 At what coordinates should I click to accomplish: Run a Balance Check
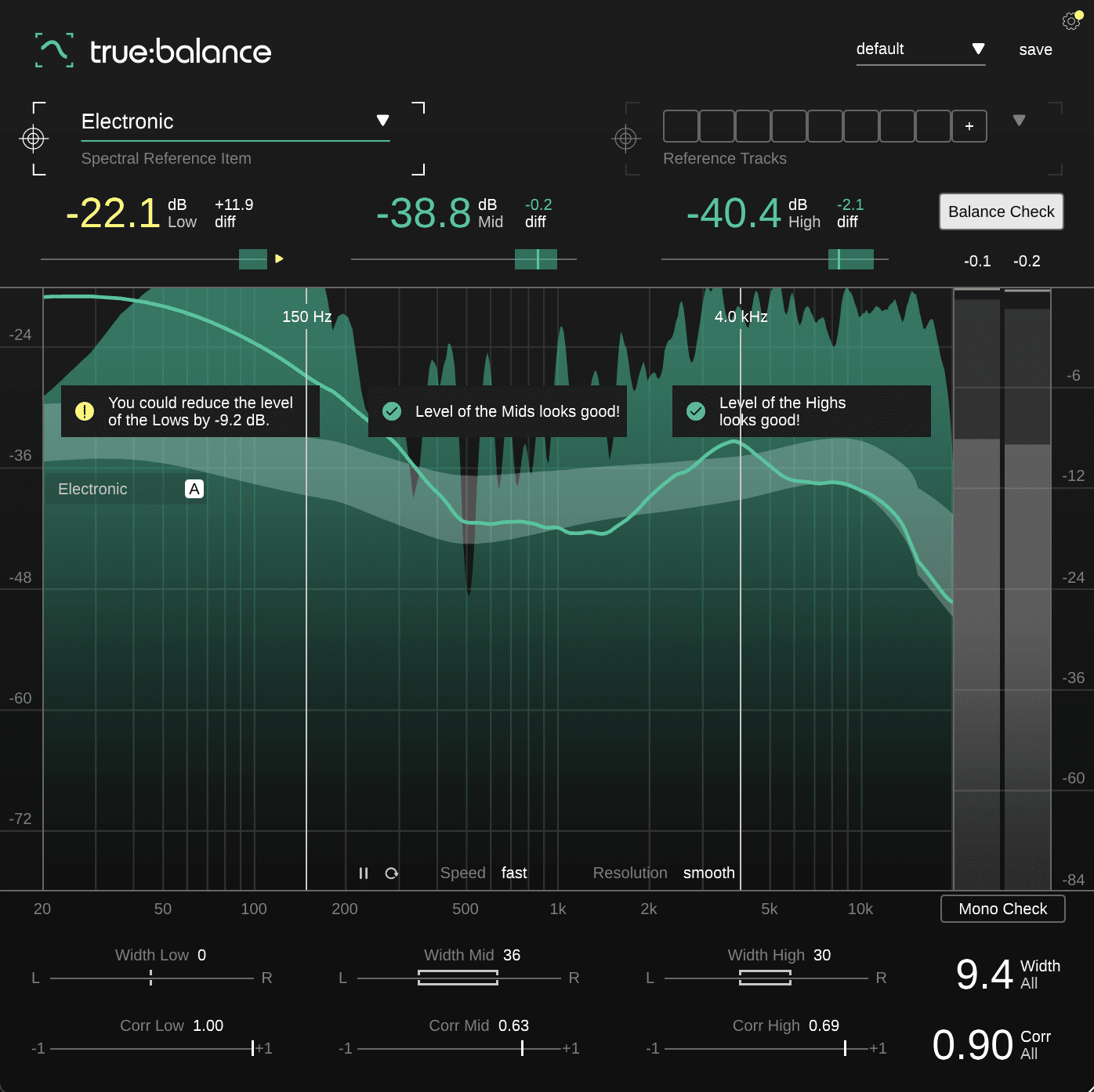pyautogui.click(x=1001, y=212)
